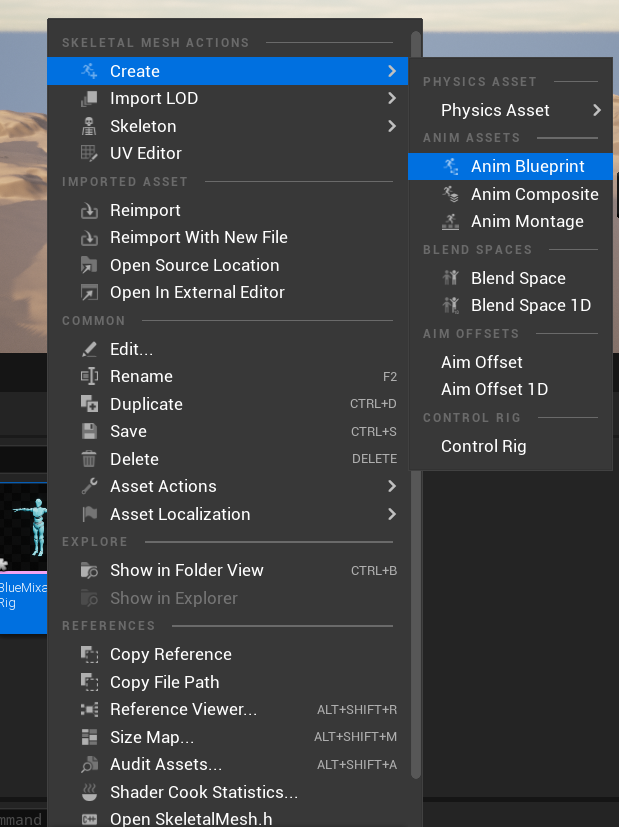The height and width of the screenshot is (827, 619).
Task: Select Reference Viewer... entry
Action: (227, 709)
